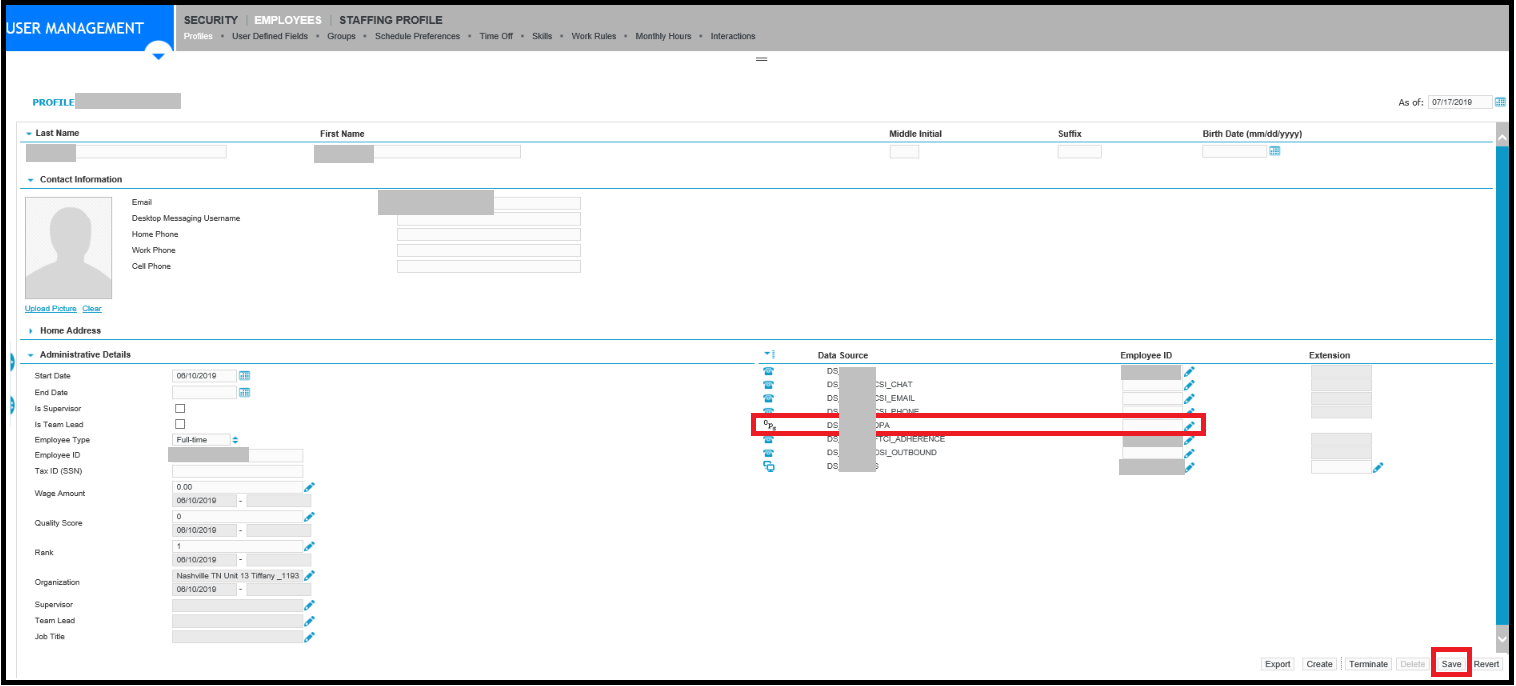Click the Upload Picture link

tap(51, 309)
